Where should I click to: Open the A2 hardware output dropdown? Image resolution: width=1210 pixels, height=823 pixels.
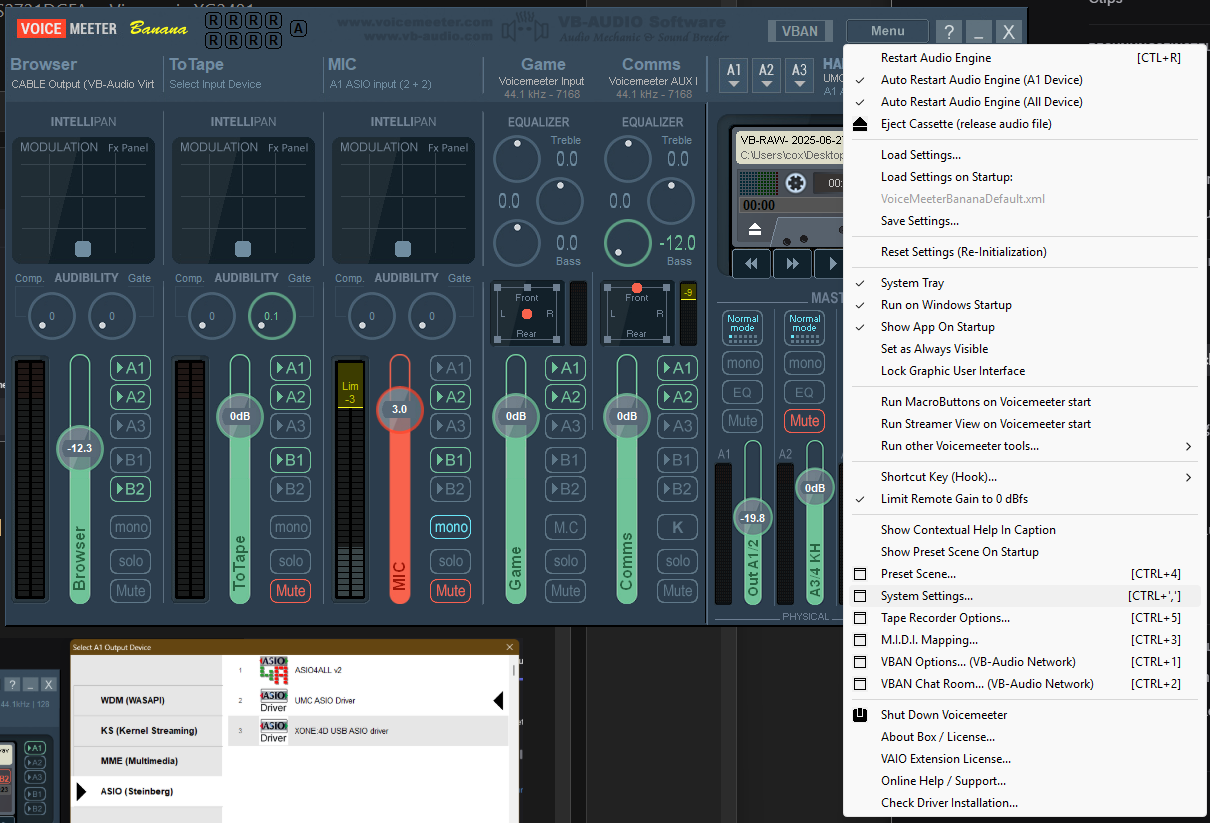pos(767,75)
